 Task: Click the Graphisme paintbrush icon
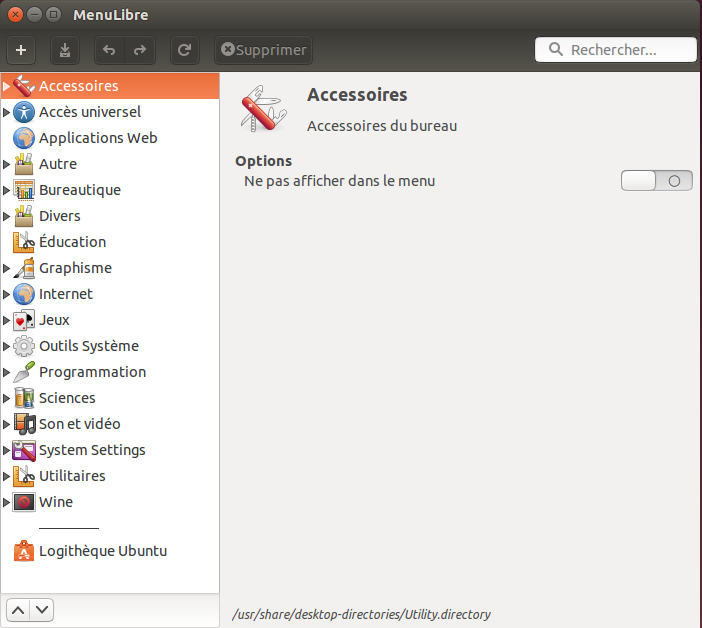(24, 268)
